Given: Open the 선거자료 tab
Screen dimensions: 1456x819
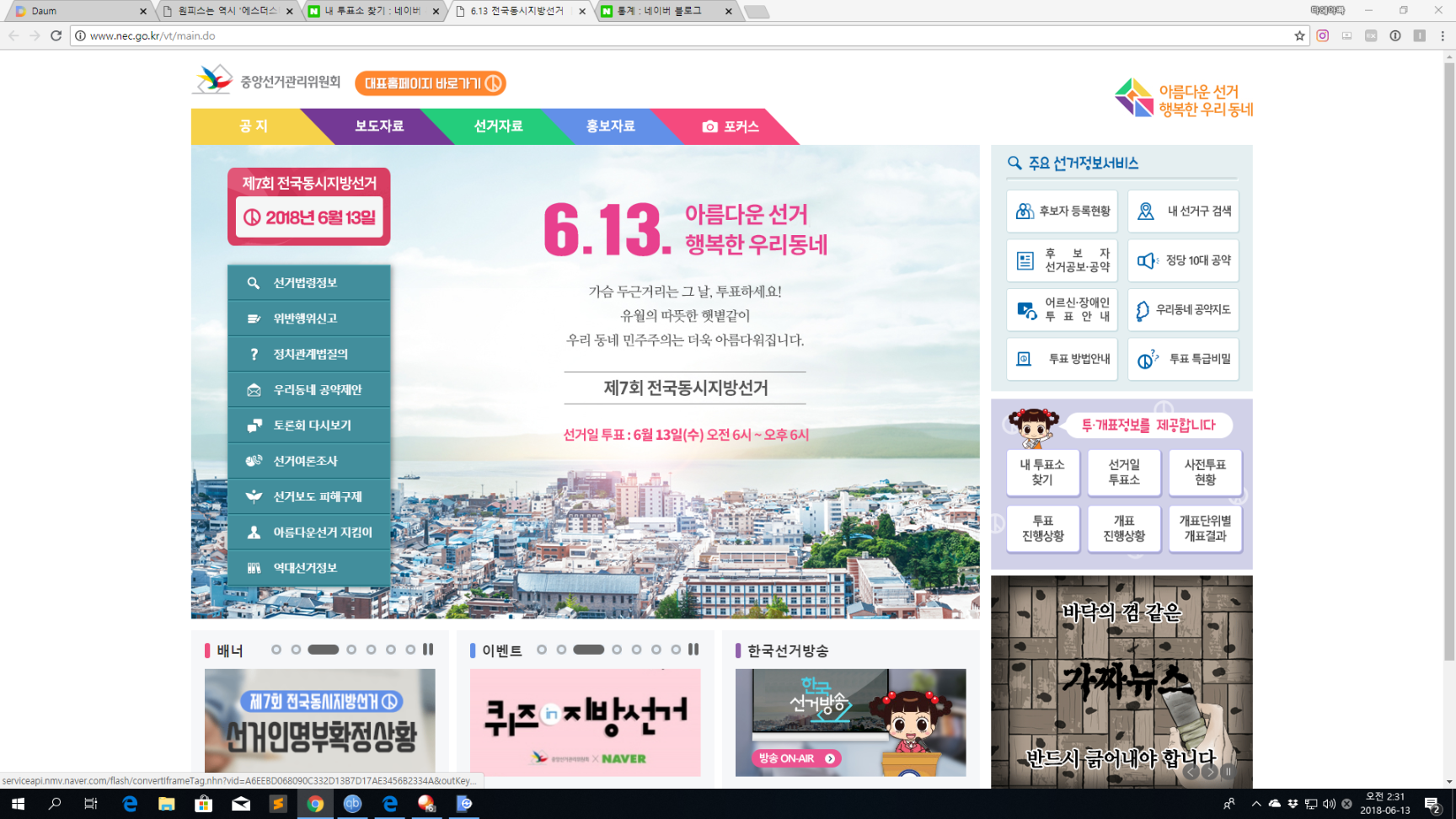Looking at the screenshot, I should coord(498,126).
